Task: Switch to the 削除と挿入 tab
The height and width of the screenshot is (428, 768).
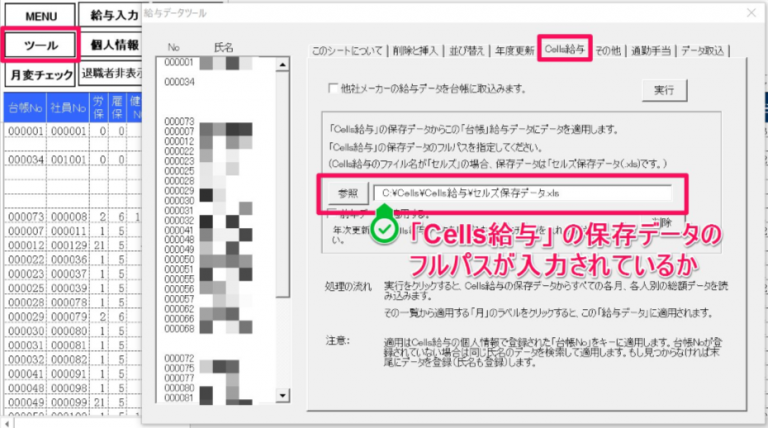Action: click(415, 50)
